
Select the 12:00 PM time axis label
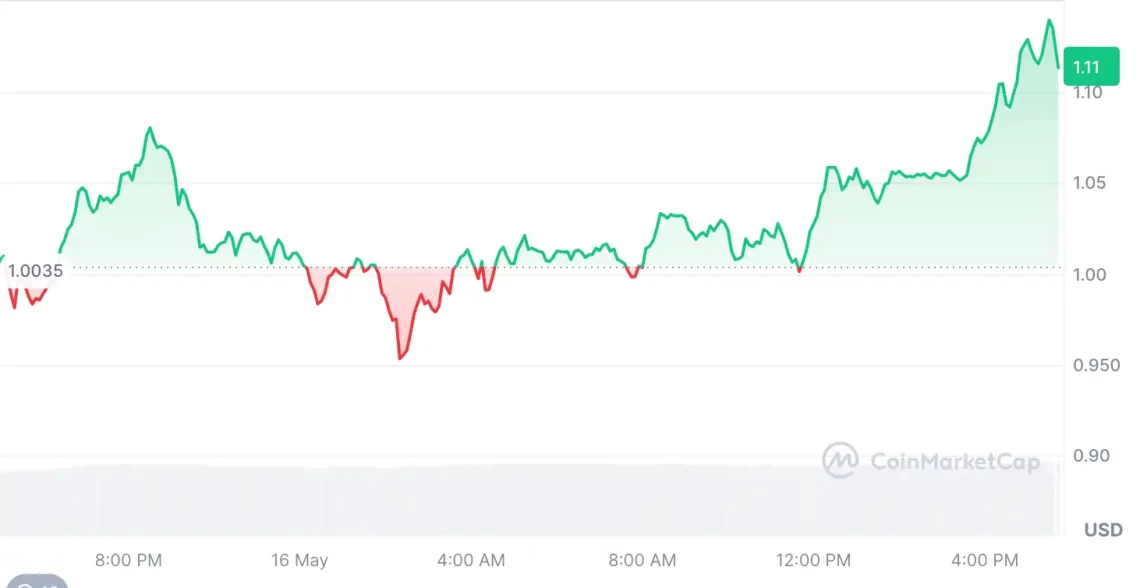[811, 560]
